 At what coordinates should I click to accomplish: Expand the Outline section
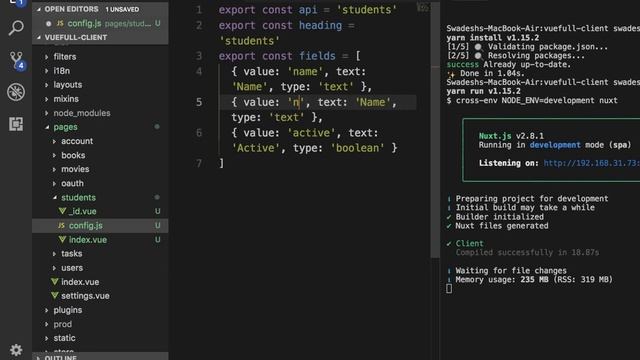[100, 356]
